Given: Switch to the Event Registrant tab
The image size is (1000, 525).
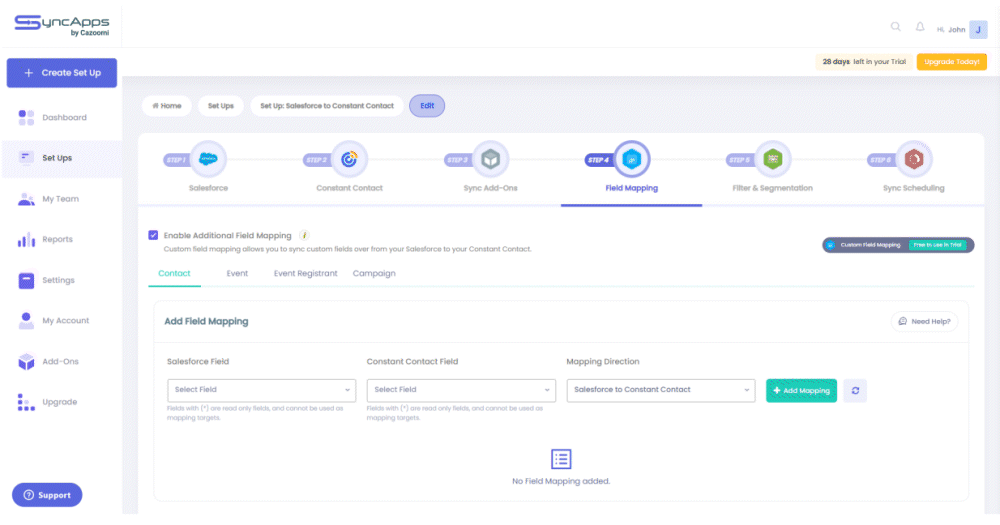Looking at the screenshot, I should point(305,274).
